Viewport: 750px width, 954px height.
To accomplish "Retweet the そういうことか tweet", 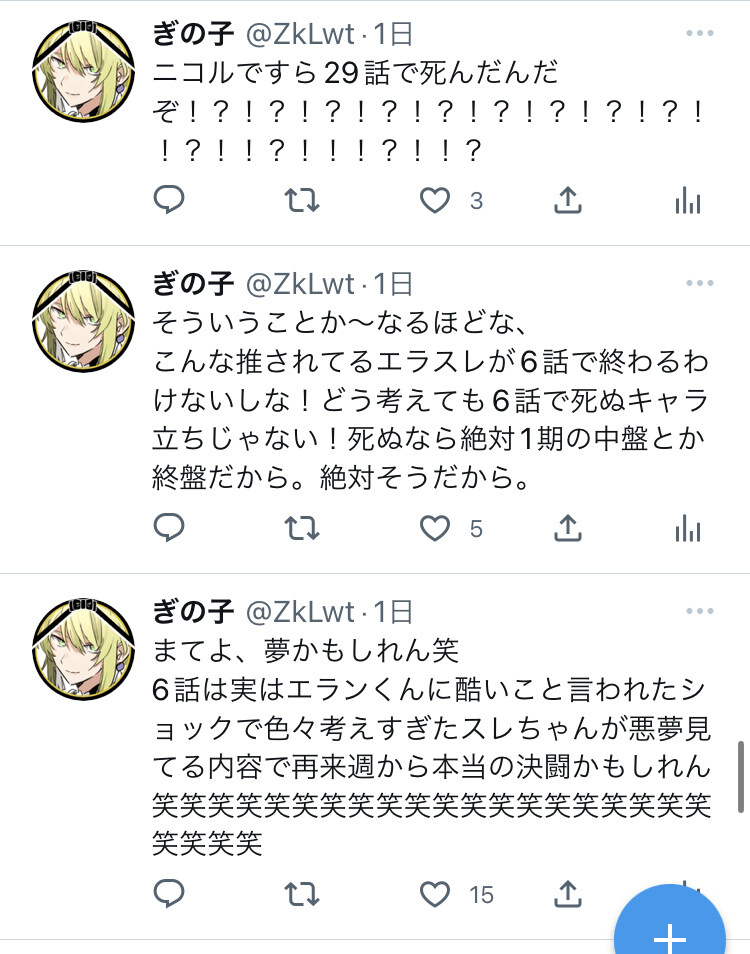I will 302,528.
